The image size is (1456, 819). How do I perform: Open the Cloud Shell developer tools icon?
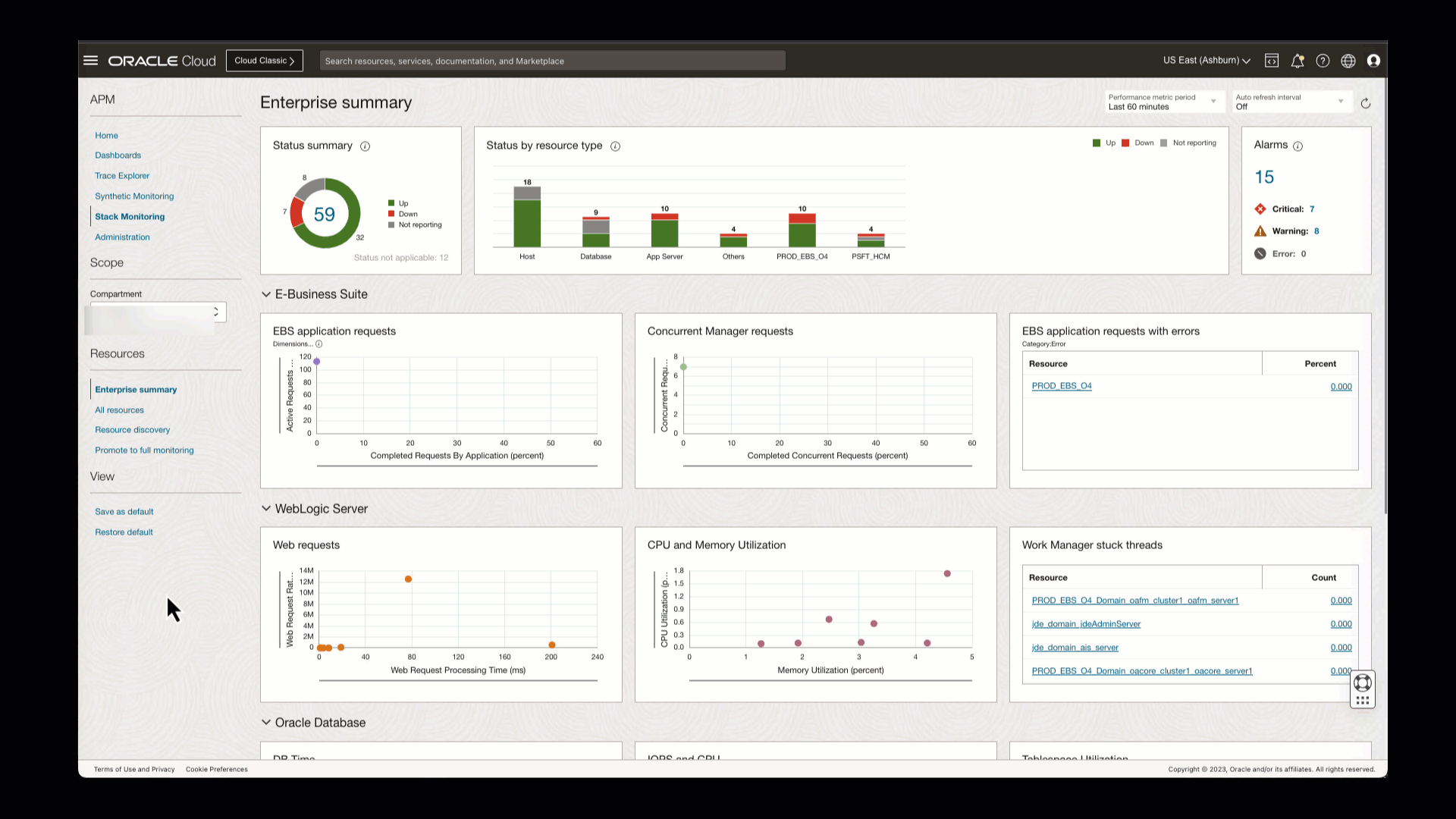tap(1272, 61)
